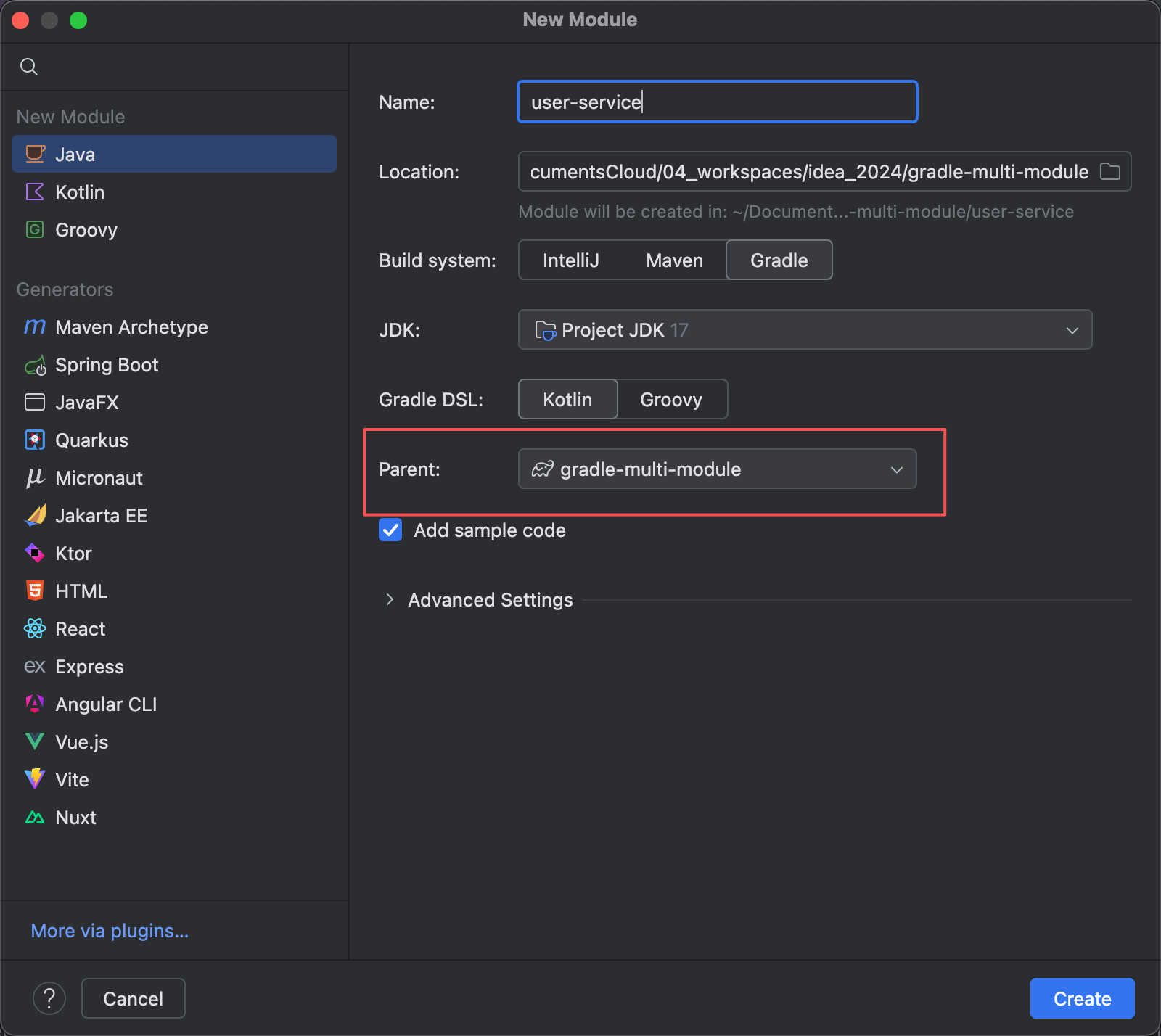Click the Java coffee cup icon
The width and height of the screenshot is (1161, 1036).
point(35,154)
